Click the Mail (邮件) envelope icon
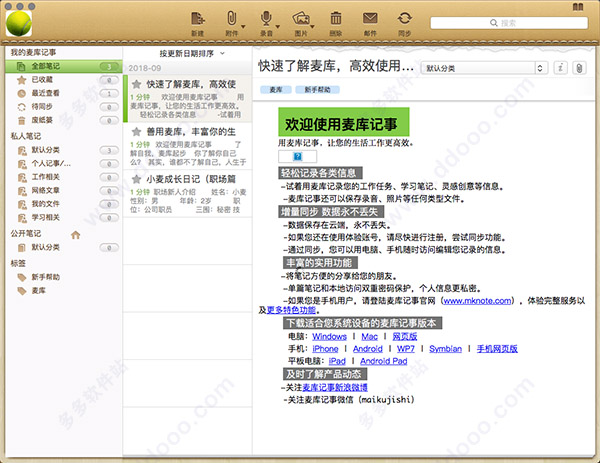This screenshot has height=463, width=600. click(370, 18)
